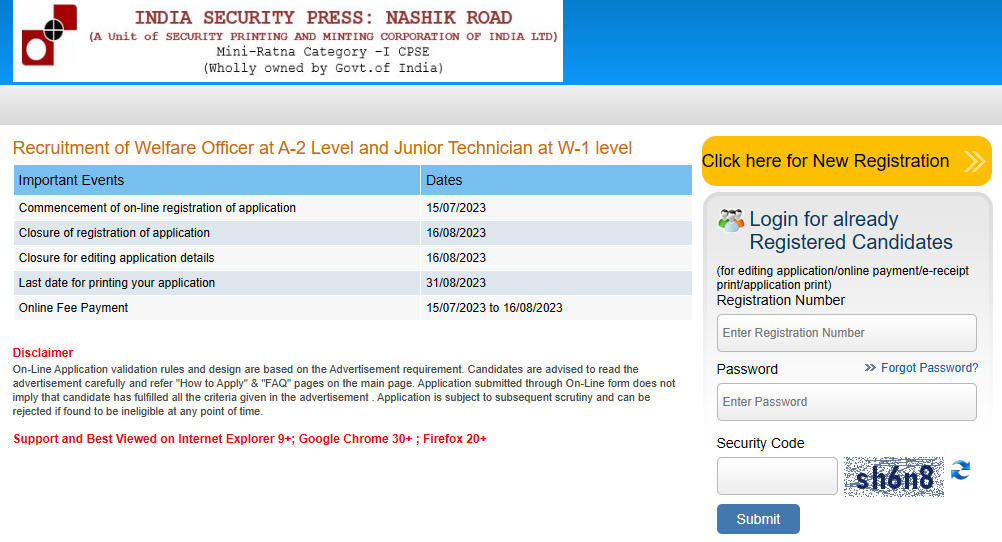Focus the Registration Number field

point(847,332)
